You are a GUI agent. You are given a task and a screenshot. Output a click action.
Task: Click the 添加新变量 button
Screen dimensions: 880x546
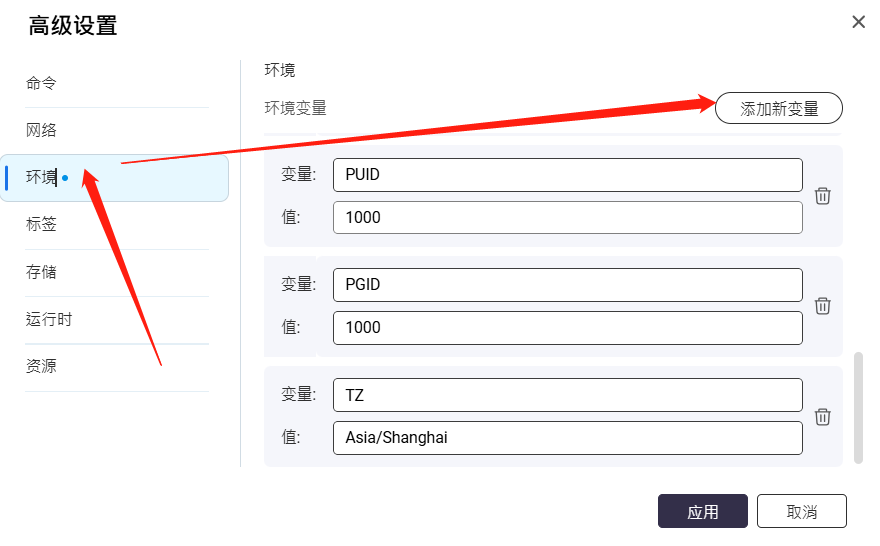[x=778, y=108]
